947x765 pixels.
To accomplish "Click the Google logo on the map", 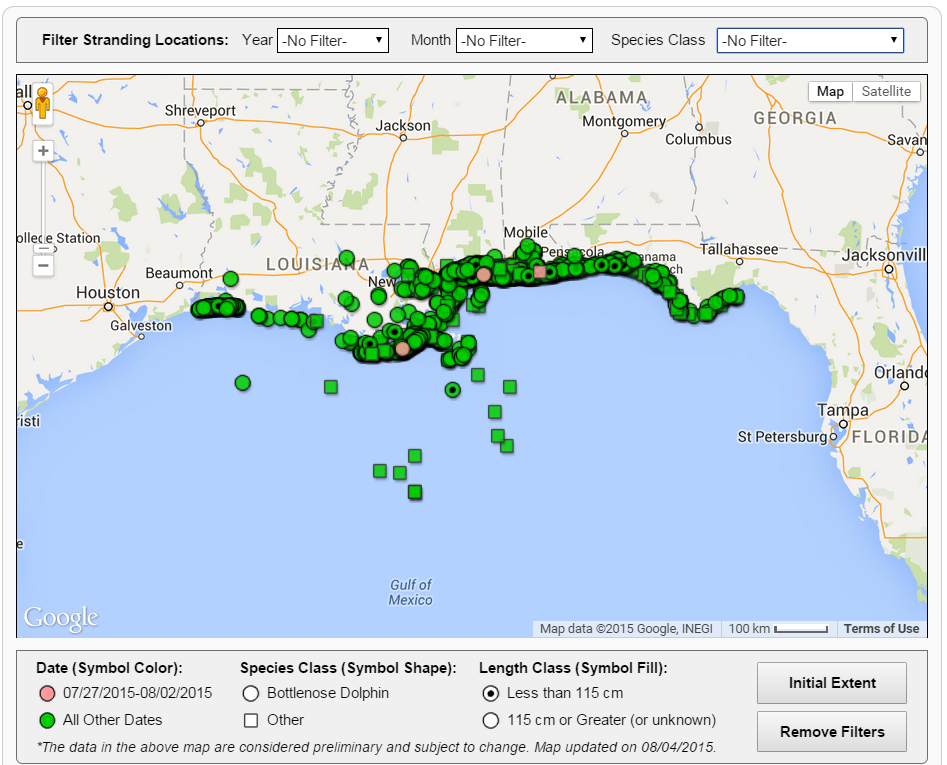I will click(x=61, y=618).
